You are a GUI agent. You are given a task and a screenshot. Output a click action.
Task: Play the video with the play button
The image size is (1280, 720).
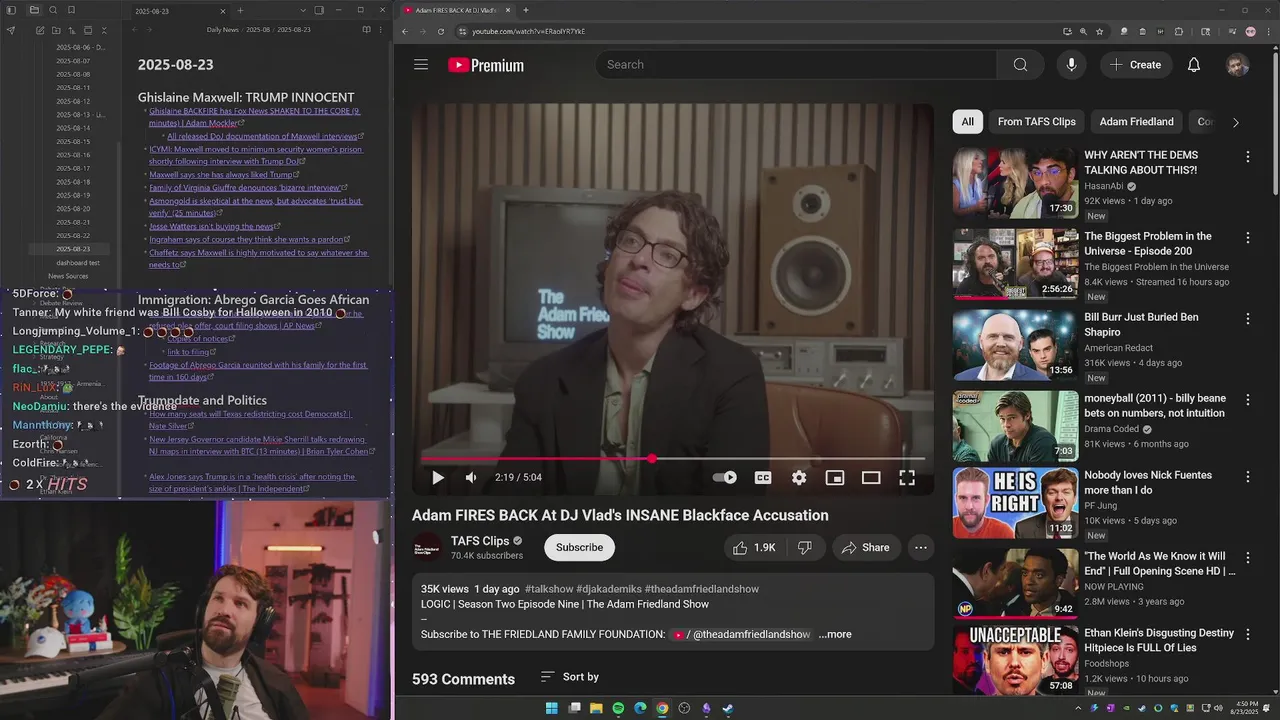pos(437,478)
